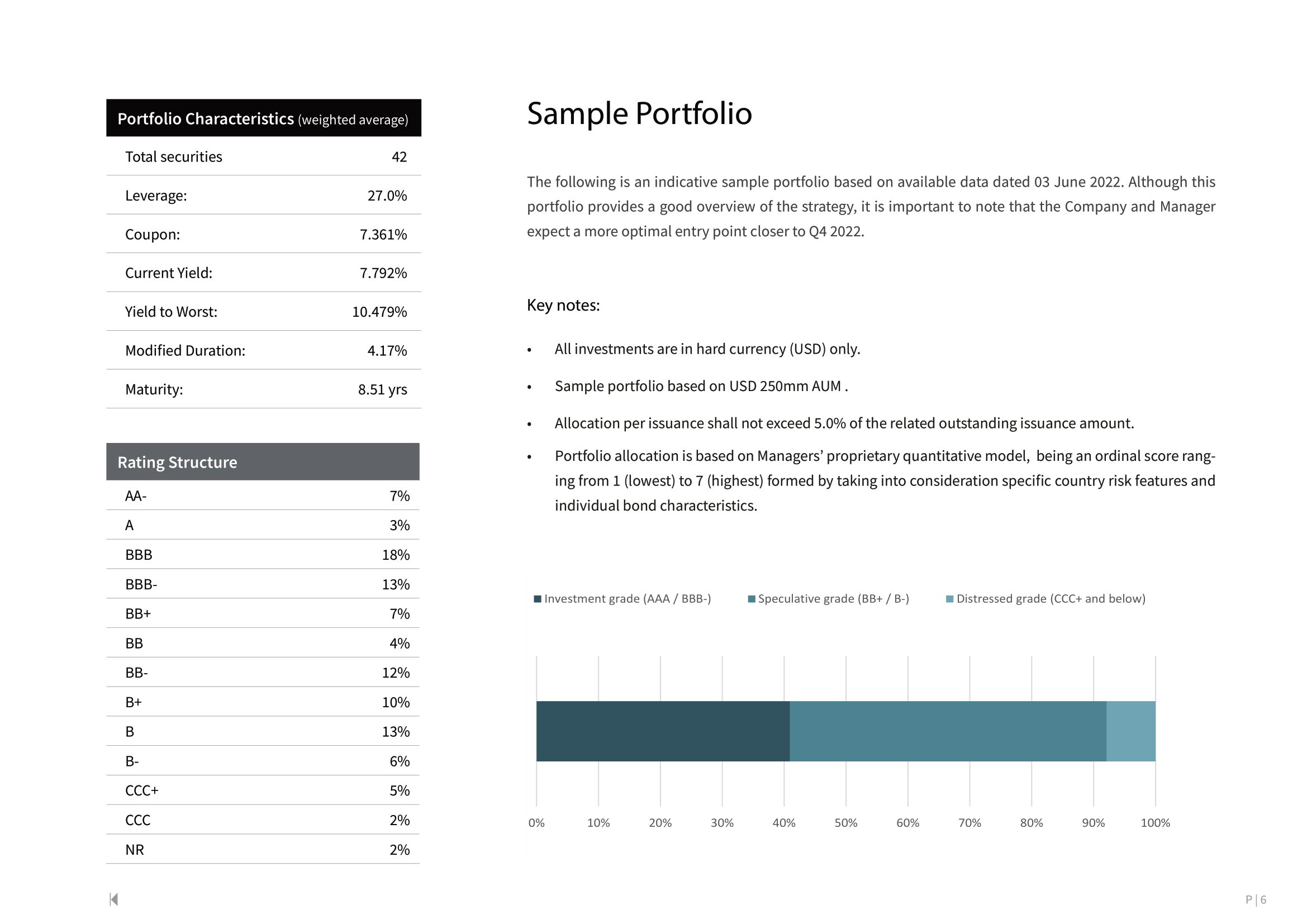
Task: Click the 50% axis label on chart
Action: (845, 823)
